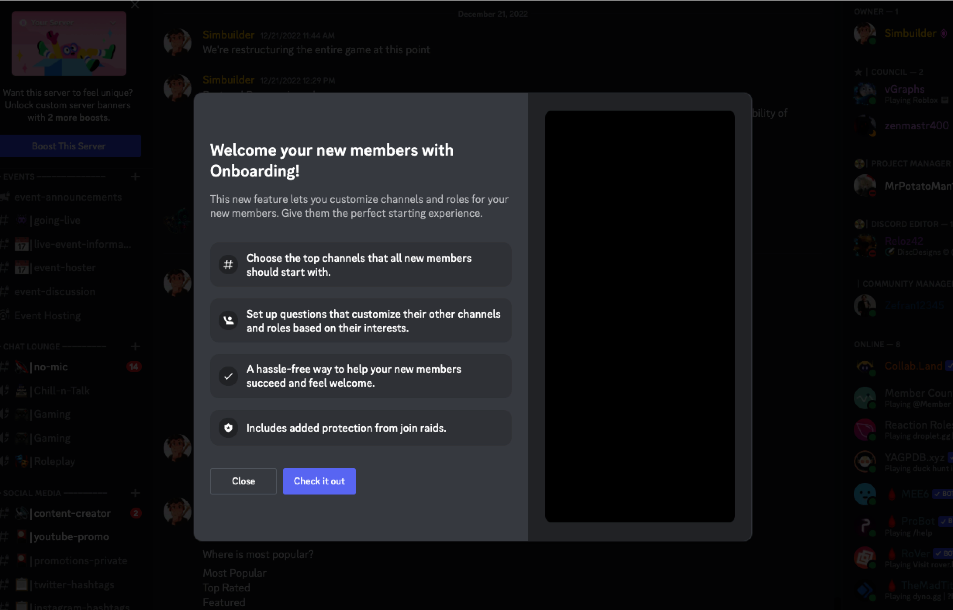Click the plus icon beside CHAT LOUNGE
Viewport: 953px width, 610px height.
tap(135, 346)
